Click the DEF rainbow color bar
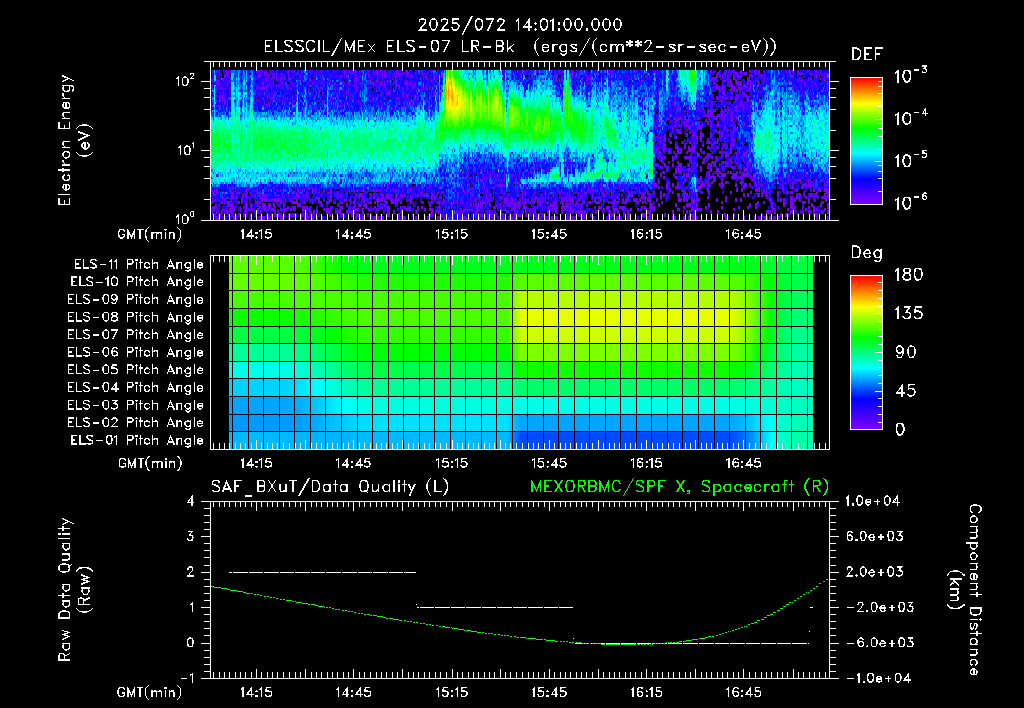The width and height of the screenshot is (1024, 708). click(x=866, y=141)
